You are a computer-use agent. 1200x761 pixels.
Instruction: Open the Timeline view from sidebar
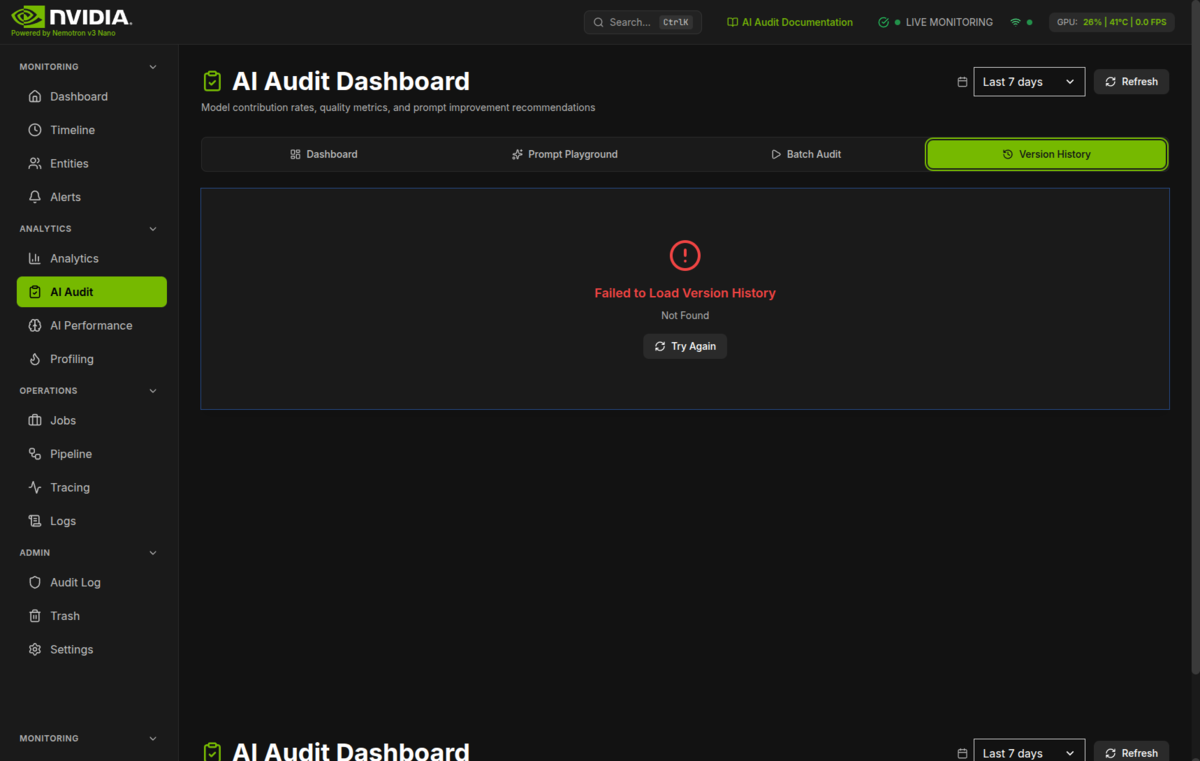(34, 129)
